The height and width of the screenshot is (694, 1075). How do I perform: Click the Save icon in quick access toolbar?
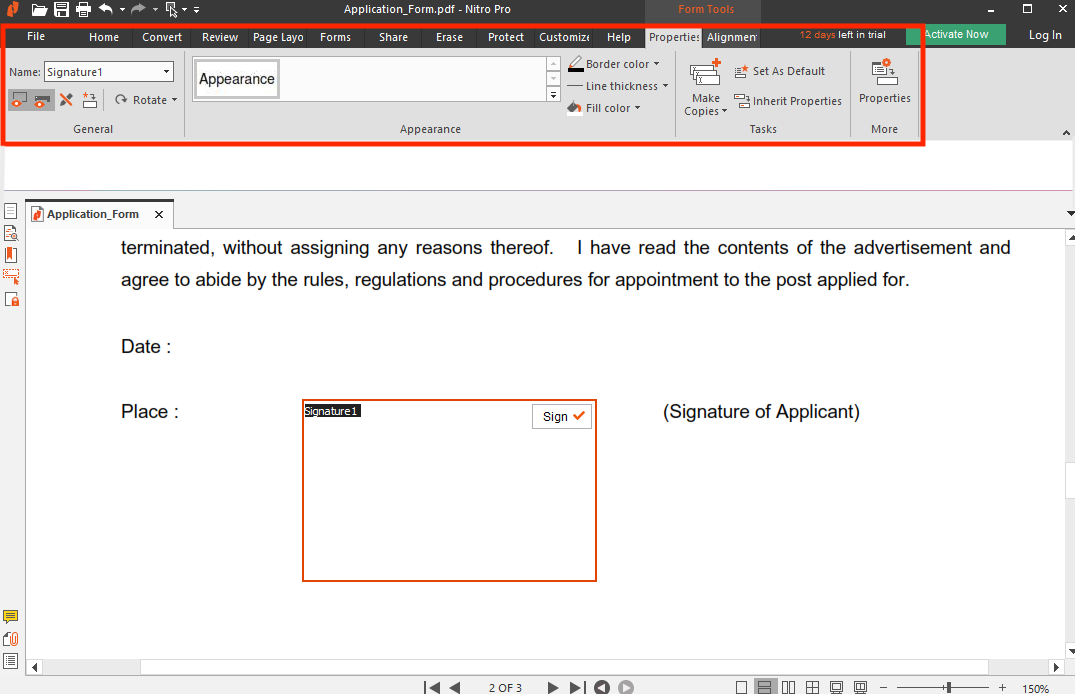point(61,10)
